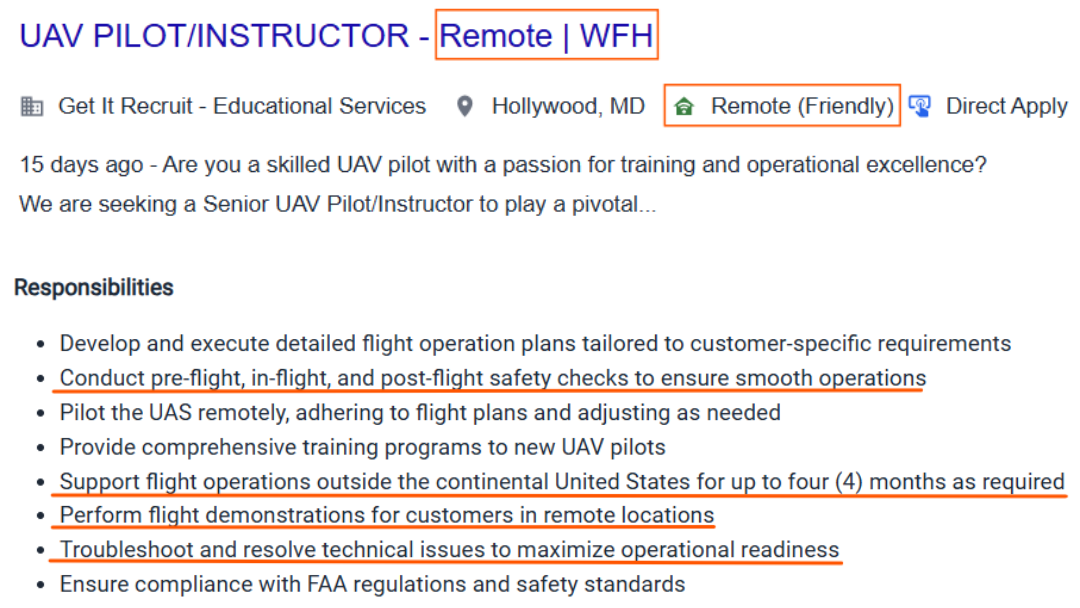Click the Responsibilities heading
Viewport: 1080px width, 608px height.
point(94,288)
